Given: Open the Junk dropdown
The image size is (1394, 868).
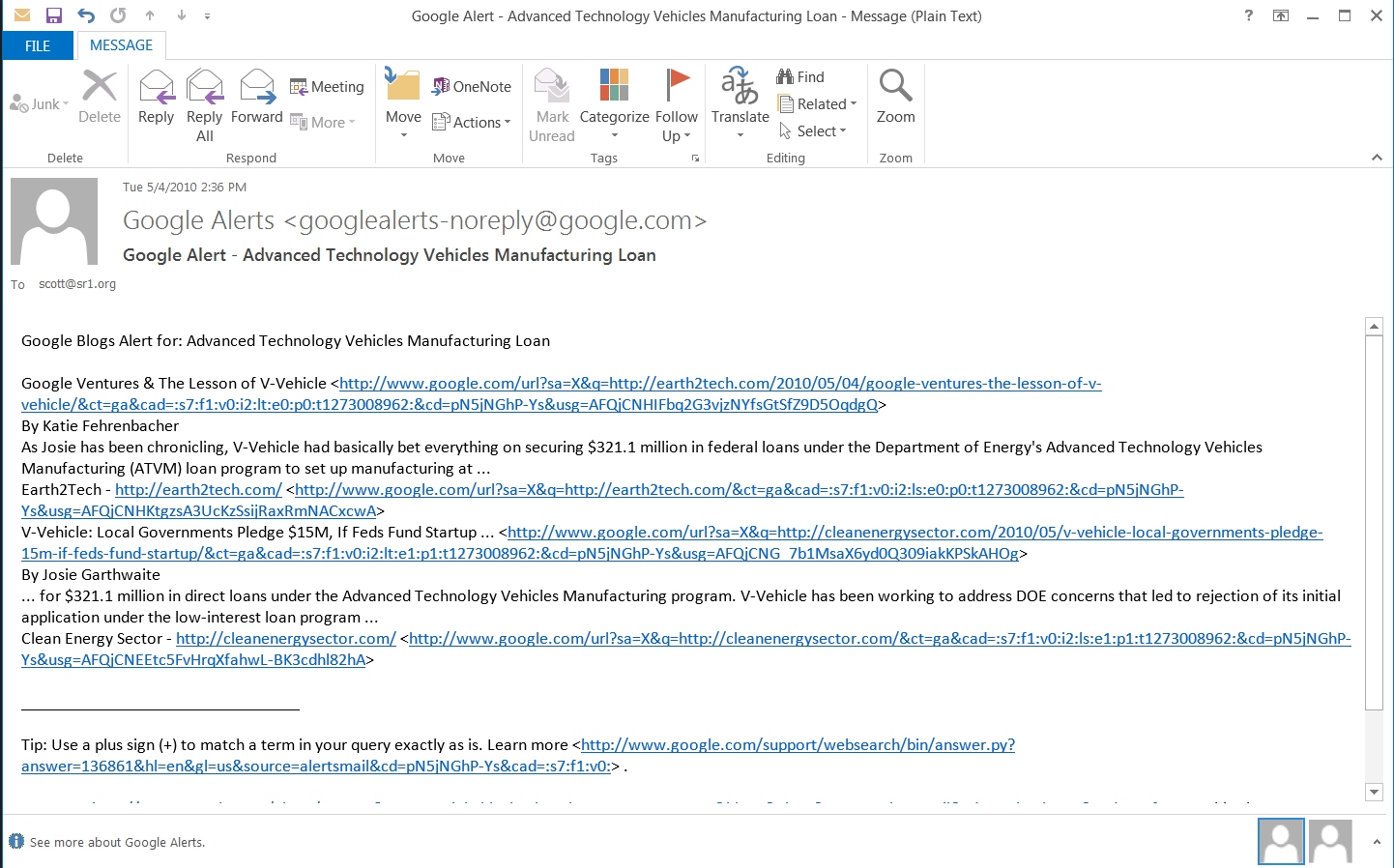Looking at the screenshot, I should click(x=40, y=104).
